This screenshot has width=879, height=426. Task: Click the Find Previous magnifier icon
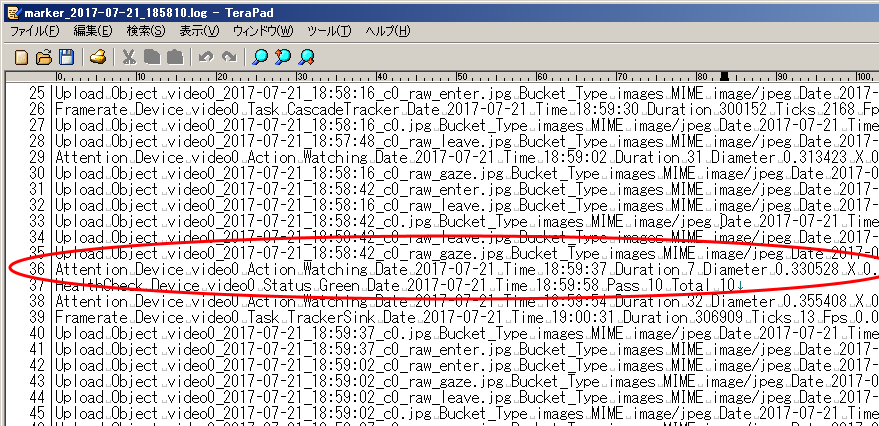pos(283,57)
